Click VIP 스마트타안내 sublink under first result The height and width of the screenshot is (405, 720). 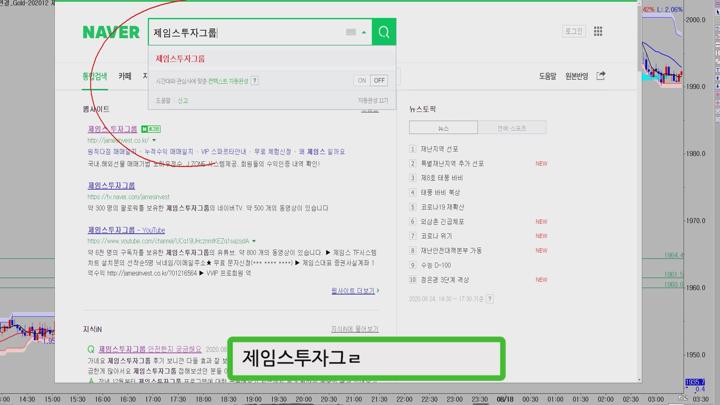pyautogui.click(x=224, y=152)
